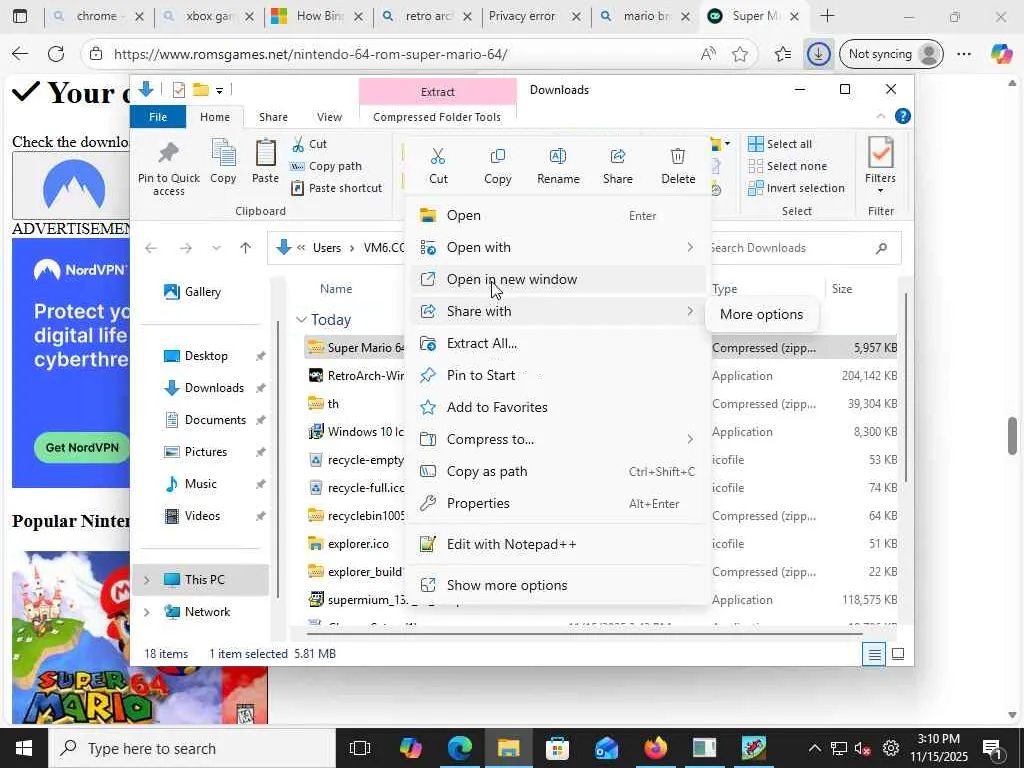Expand This PC tree node
The width and height of the screenshot is (1024, 768).
(x=146, y=580)
